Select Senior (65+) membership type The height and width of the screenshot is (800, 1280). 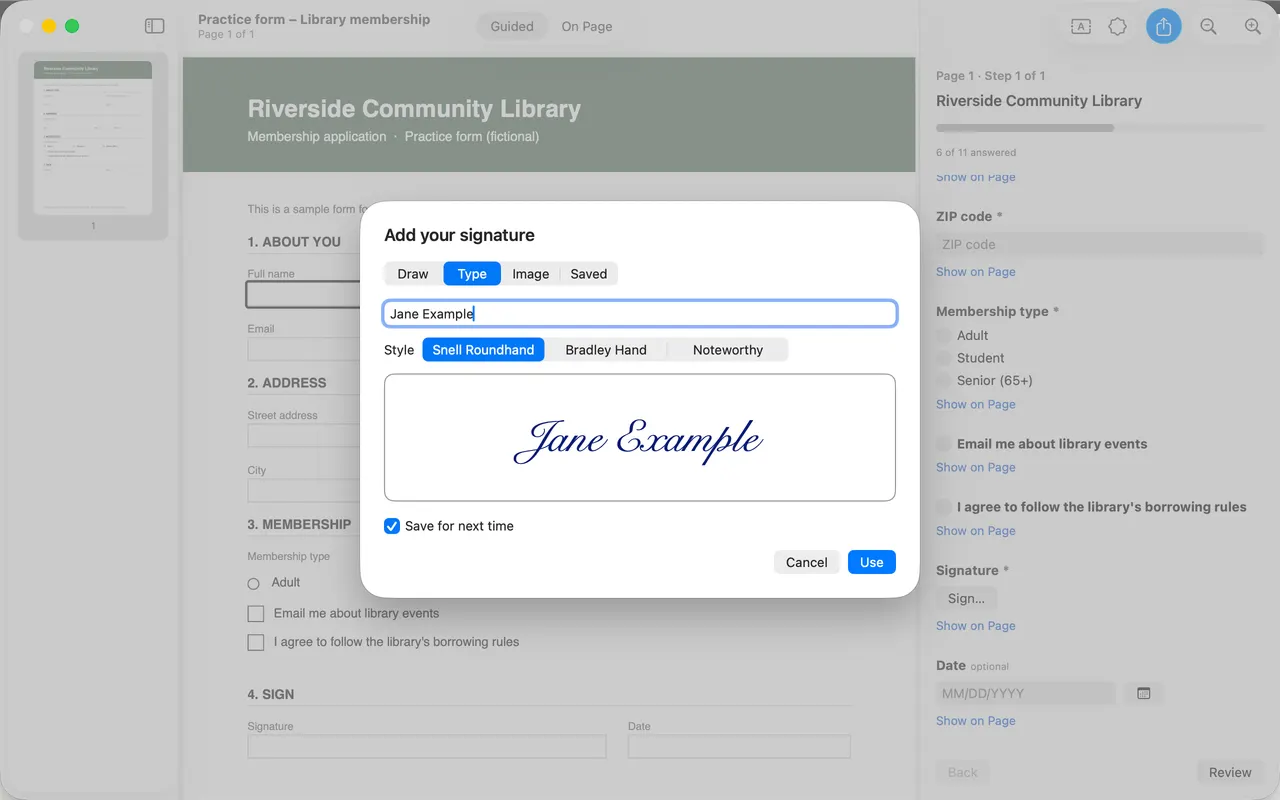point(943,381)
